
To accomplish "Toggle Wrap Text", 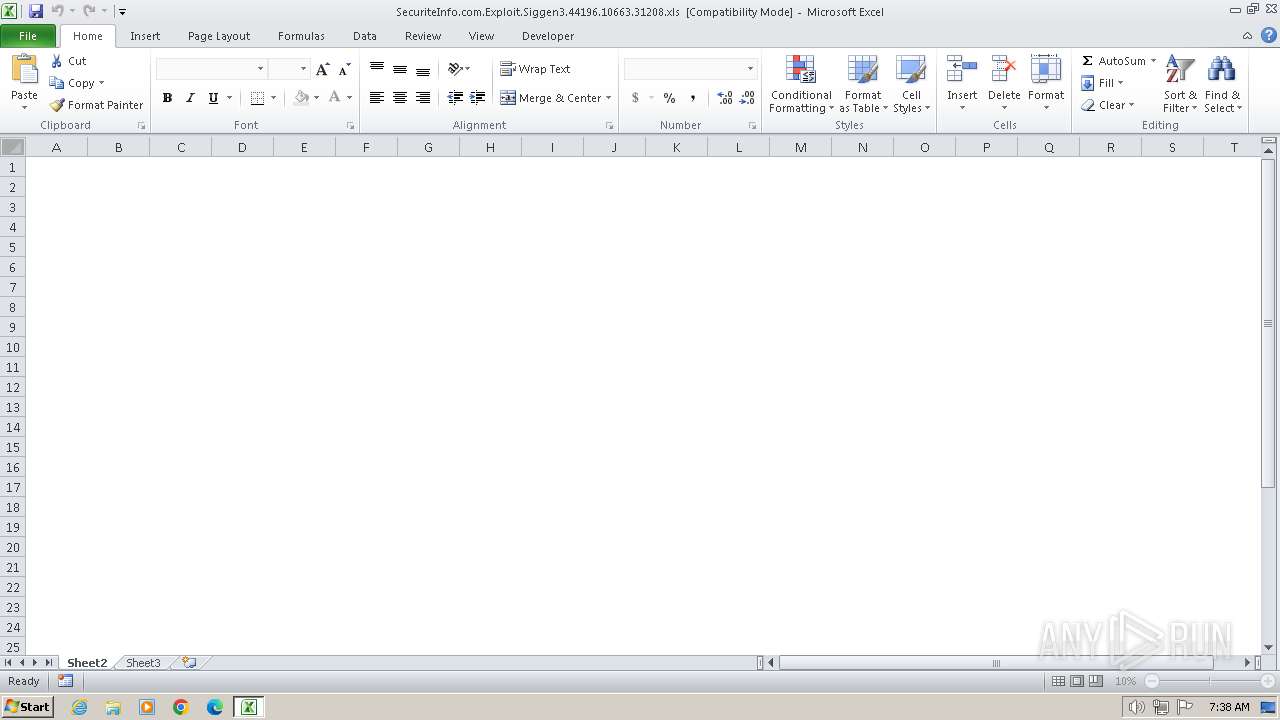I will pyautogui.click(x=535, y=69).
